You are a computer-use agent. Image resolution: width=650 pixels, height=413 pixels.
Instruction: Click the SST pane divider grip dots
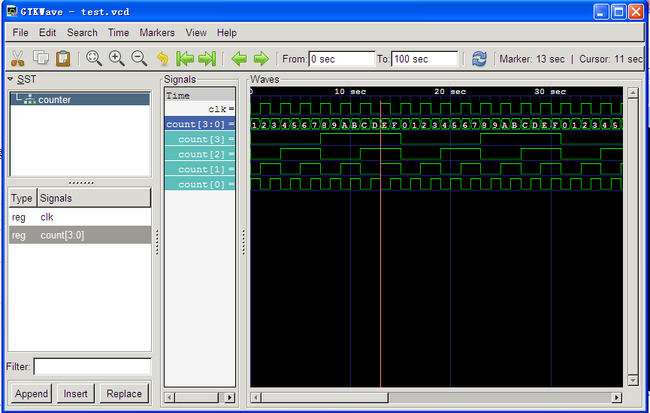click(x=80, y=182)
